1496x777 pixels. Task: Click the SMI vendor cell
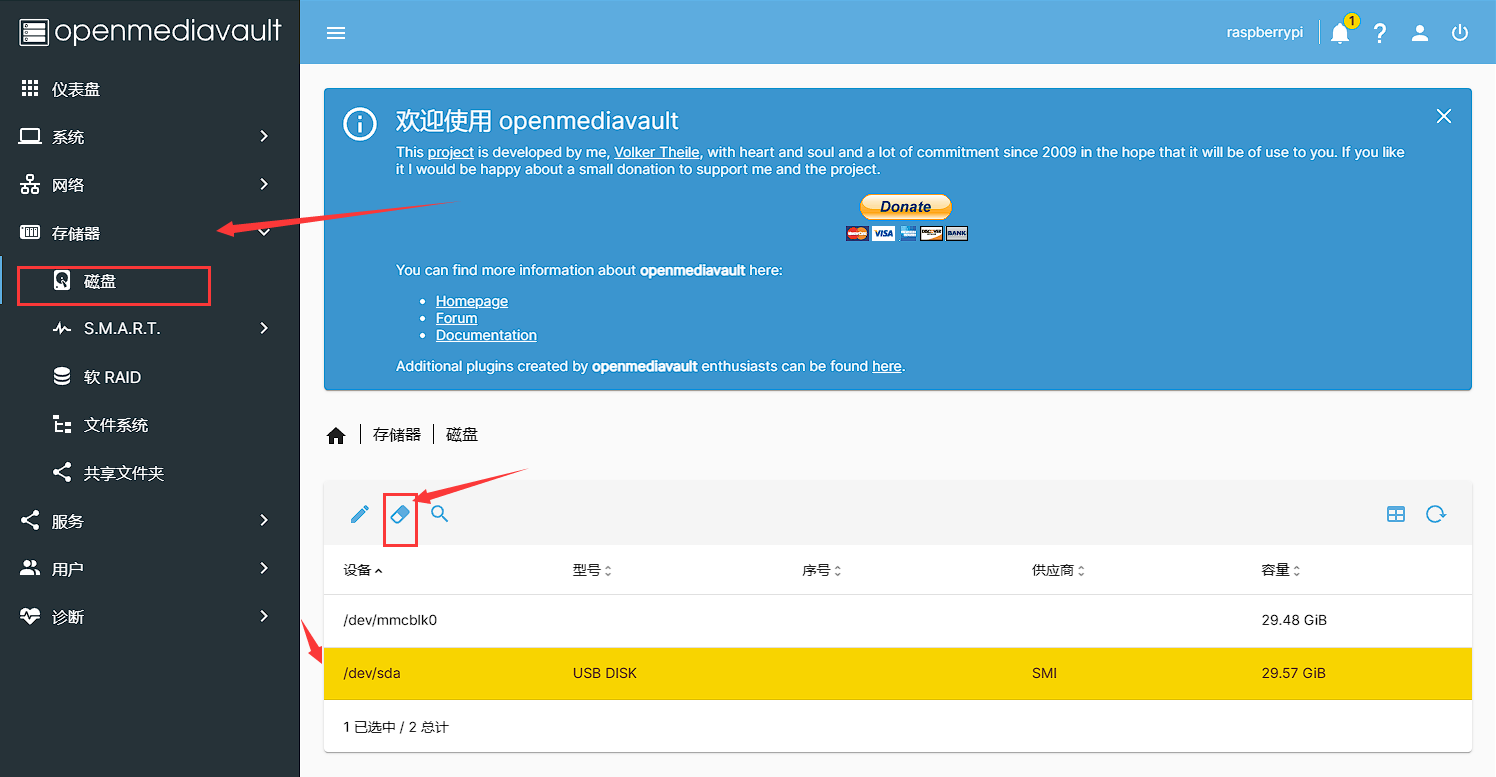[1044, 673]
